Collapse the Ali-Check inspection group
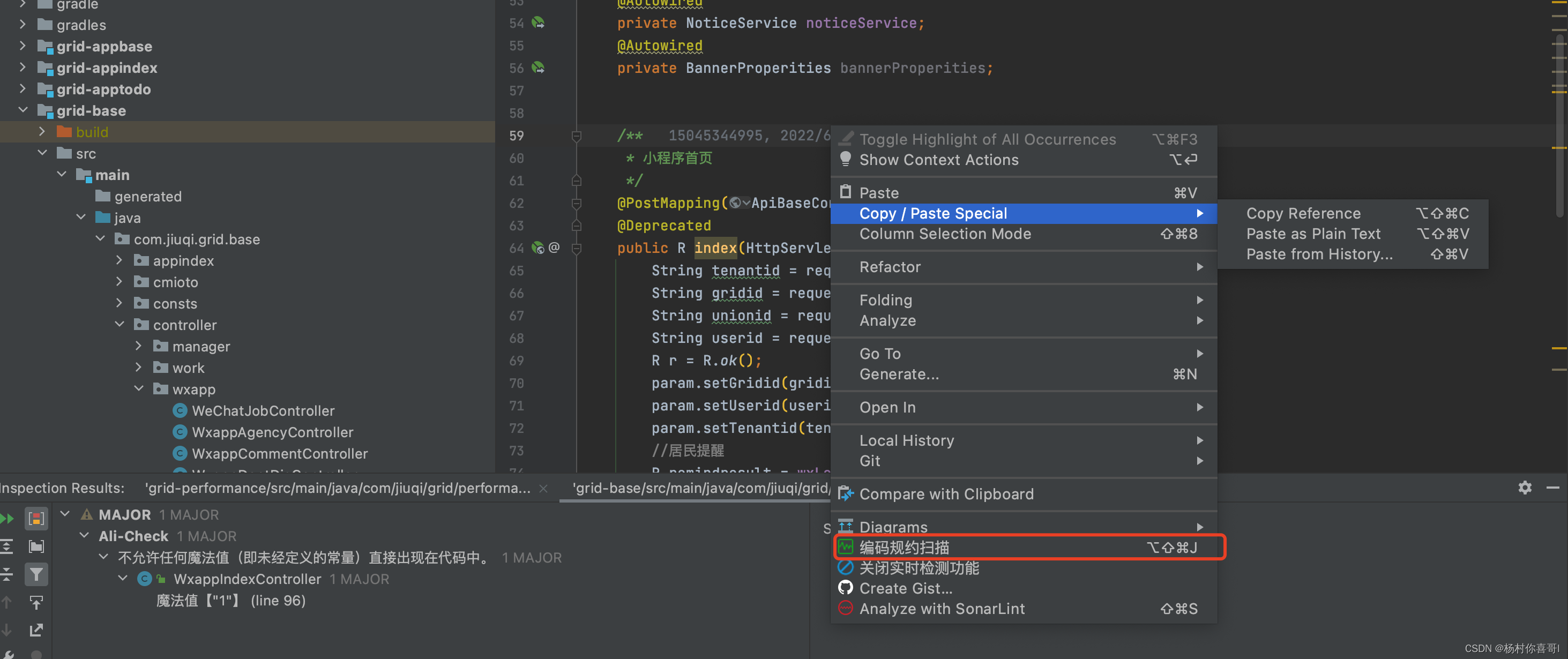The height and width of the screenshot is (659, 1568). click(x=85, y=536)
